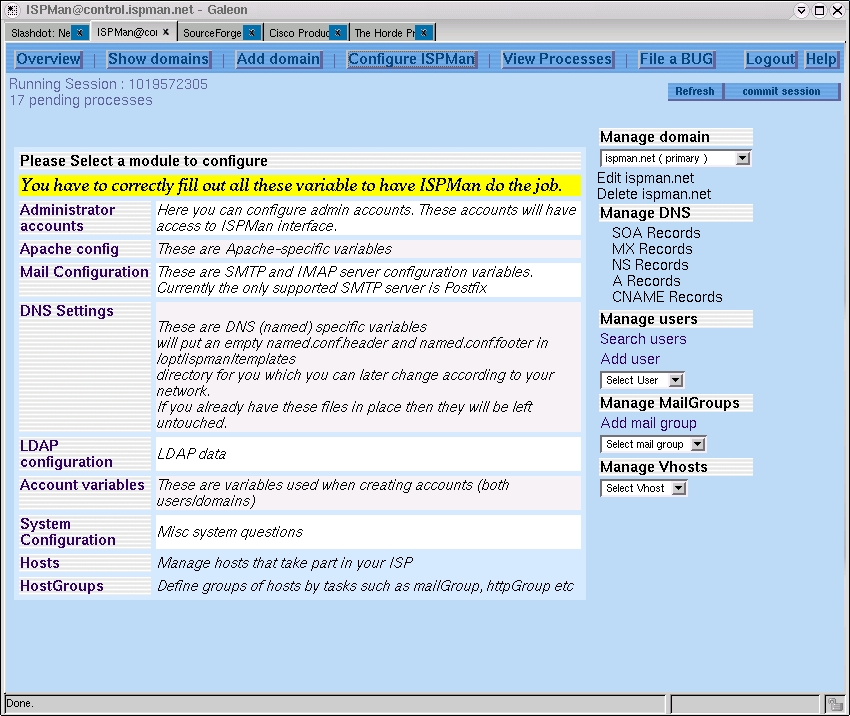This screenshot has width=850, height=716.
Task: Click the 'Misc system questions' description
Action: click(x=230, y=532)
